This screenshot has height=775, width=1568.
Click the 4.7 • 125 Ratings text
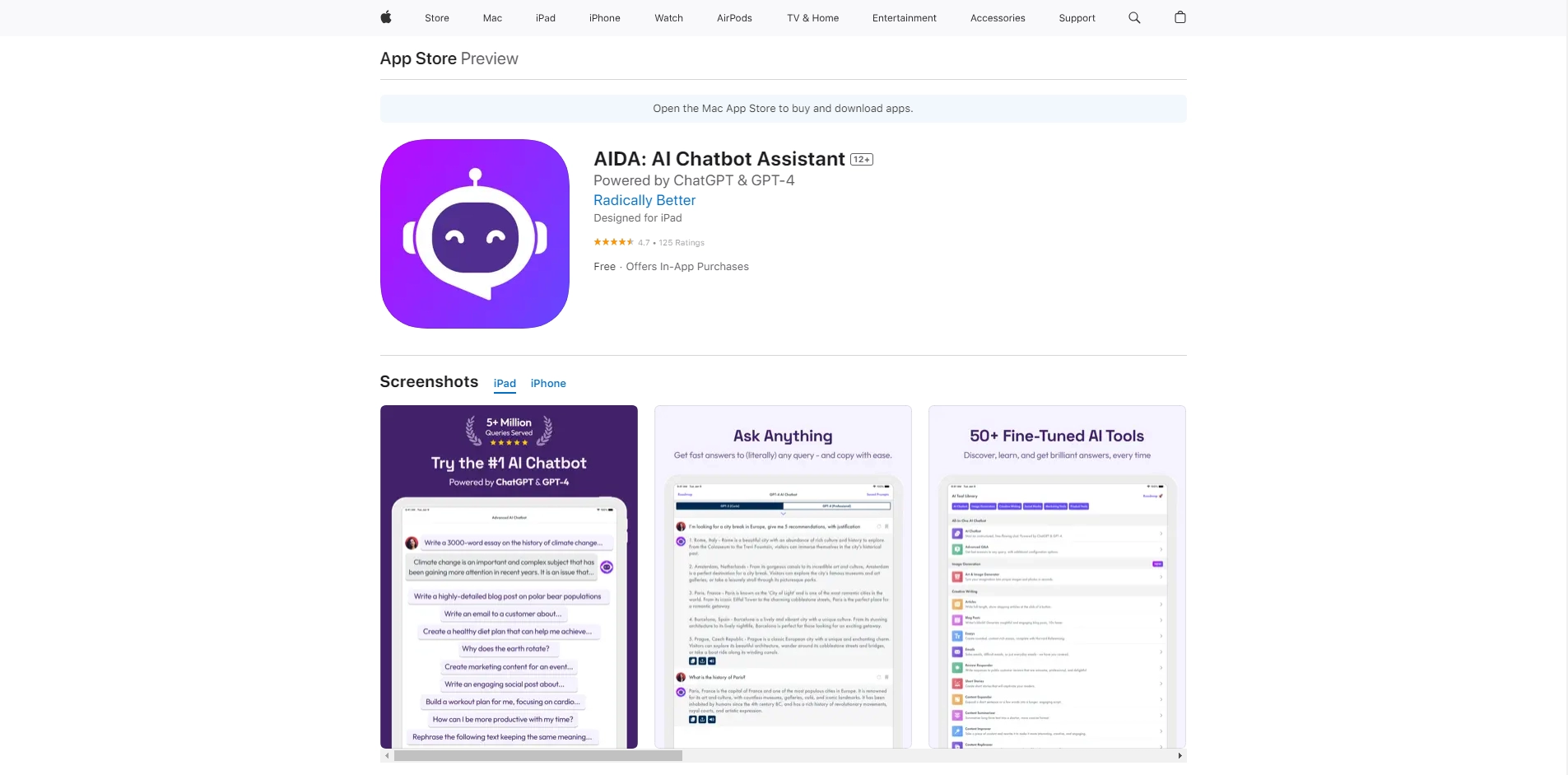[x=671, y=243]
